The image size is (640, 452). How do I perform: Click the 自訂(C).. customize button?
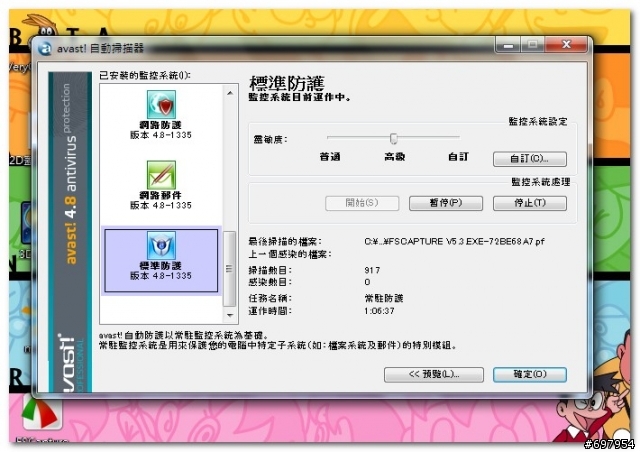click(x=529, y=159)
